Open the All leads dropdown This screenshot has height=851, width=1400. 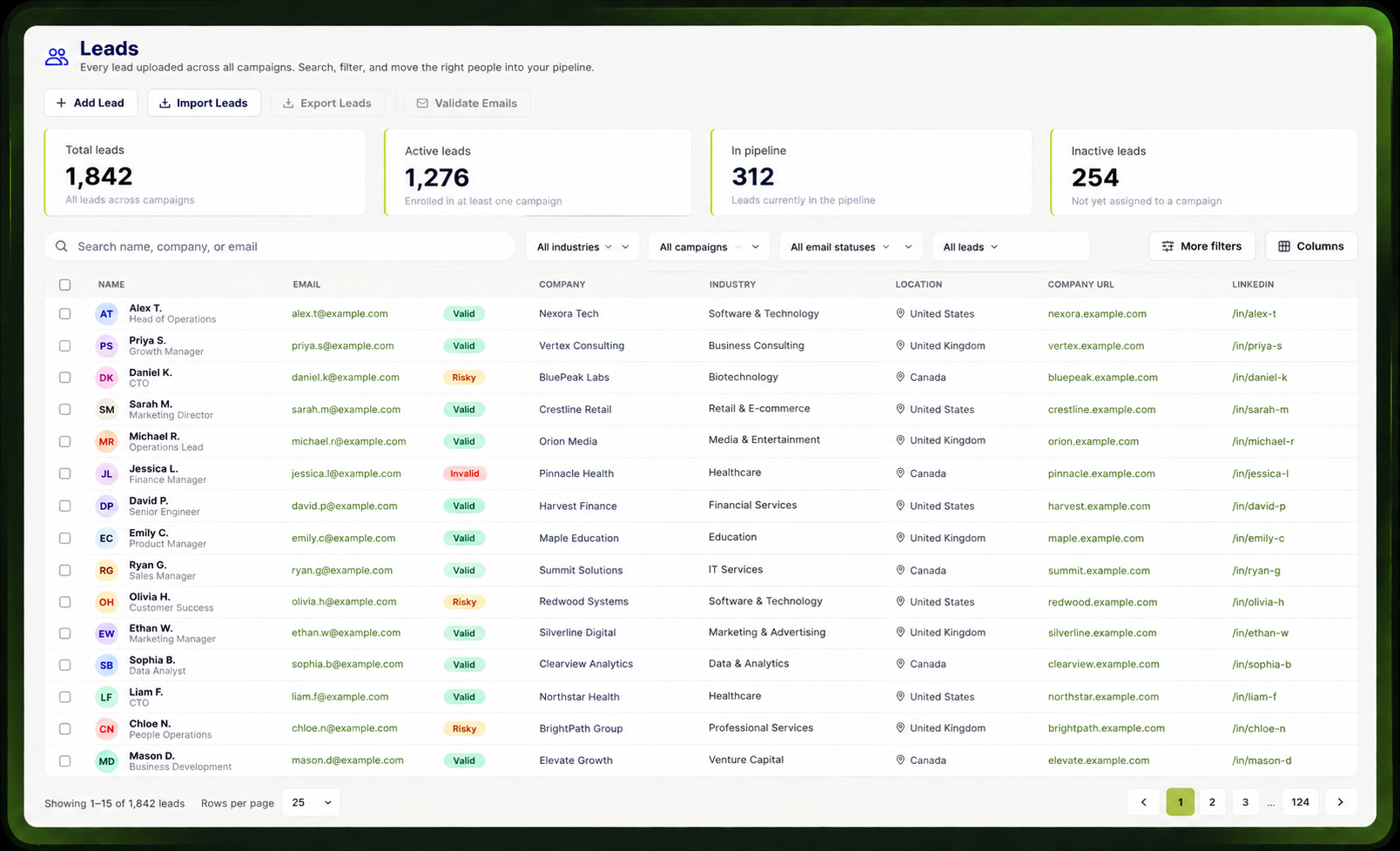pyautogui.click(x=1010, y=246)
